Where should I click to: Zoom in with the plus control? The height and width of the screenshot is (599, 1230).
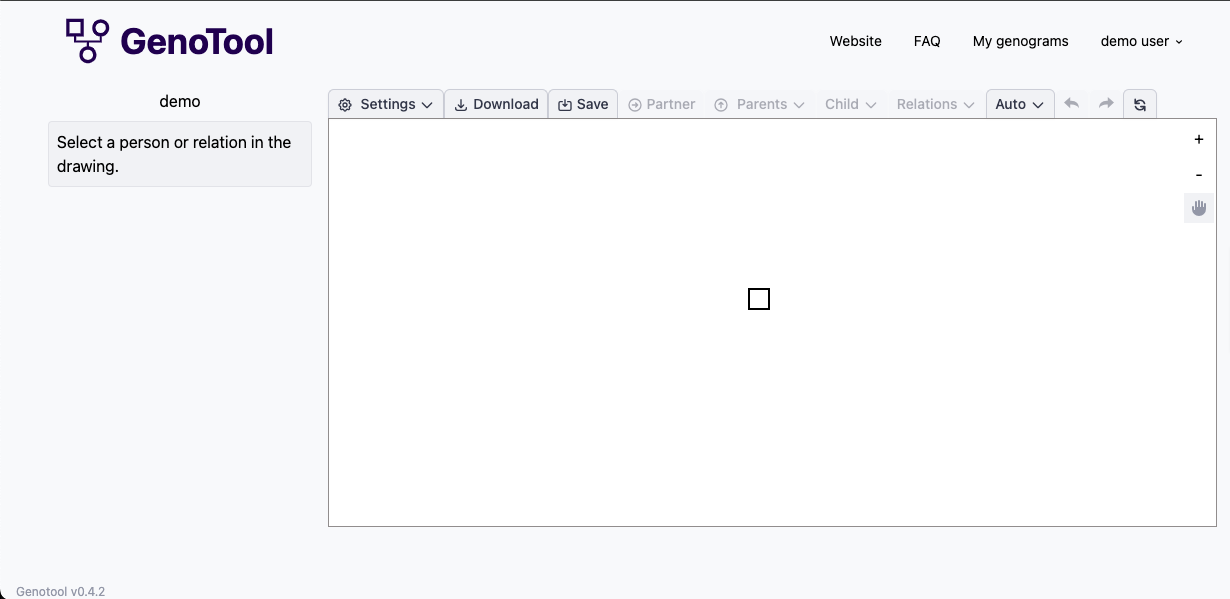pos(1198,139)
